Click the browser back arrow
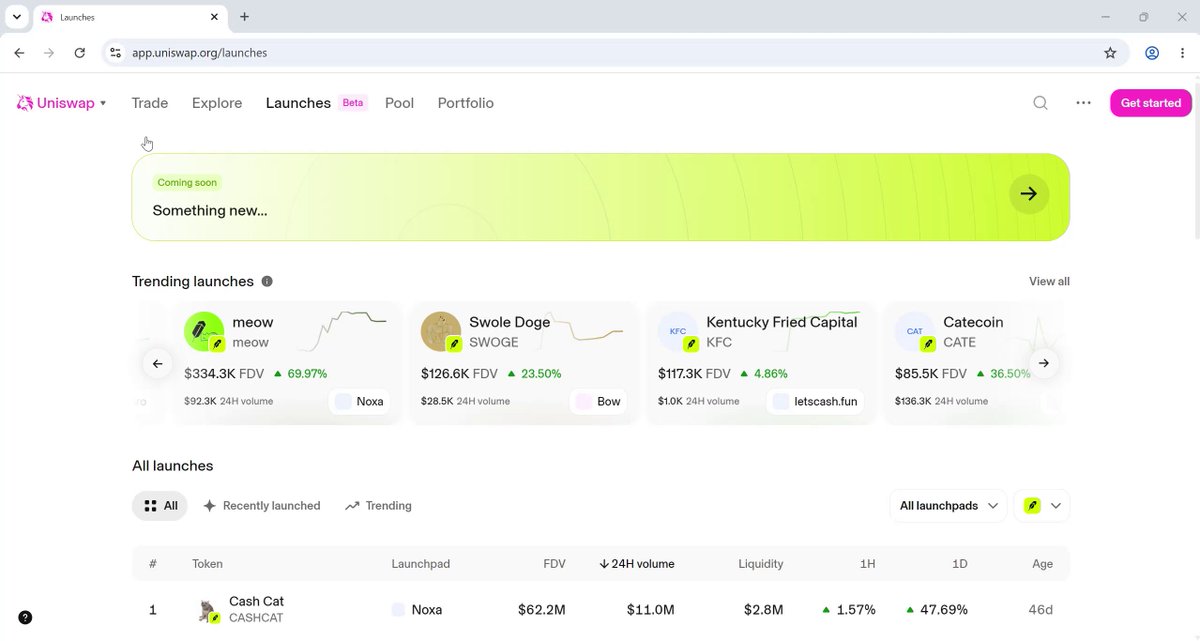 pos(19,53)
